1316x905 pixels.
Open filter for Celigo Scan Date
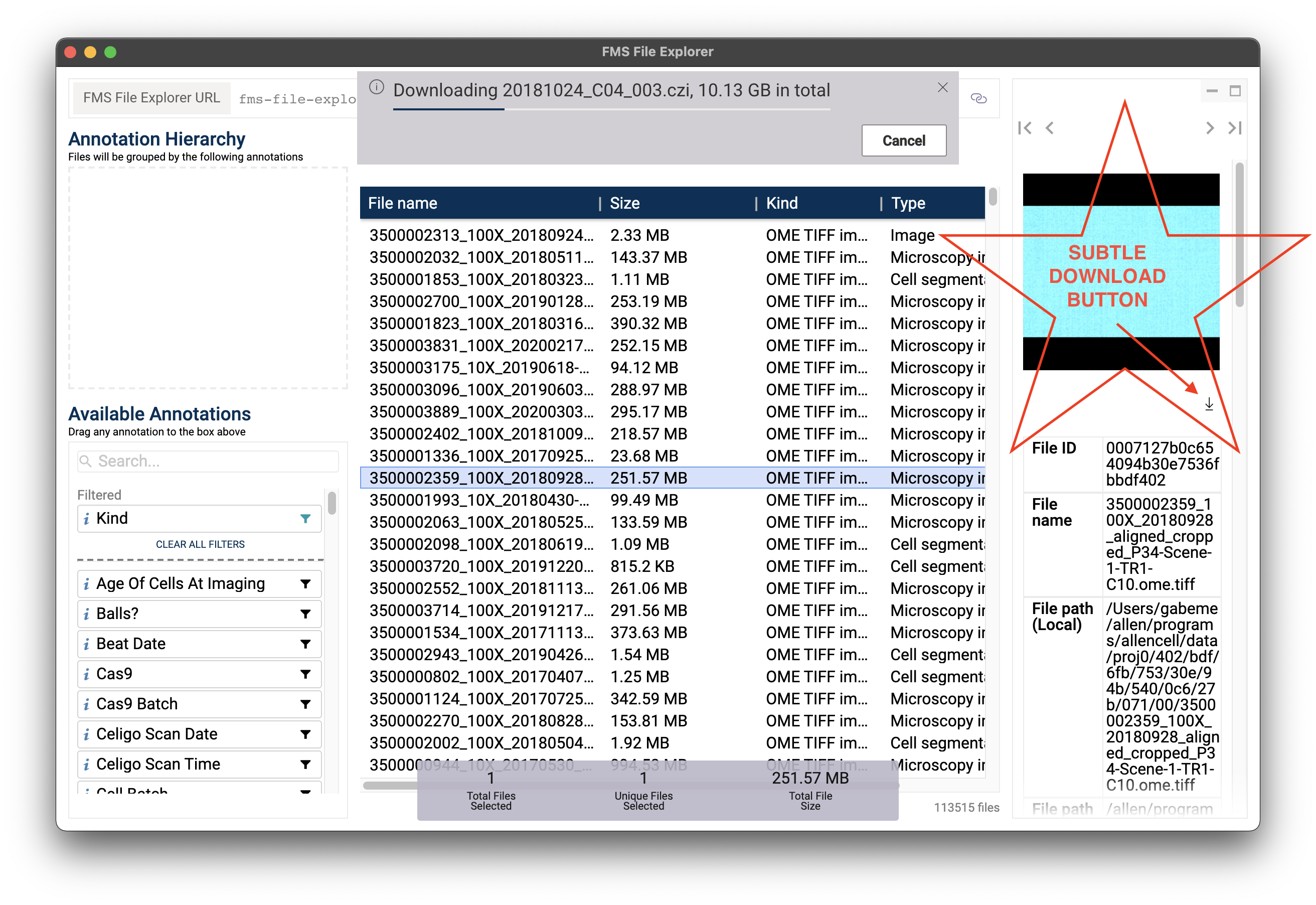click(x=305, y=734)
